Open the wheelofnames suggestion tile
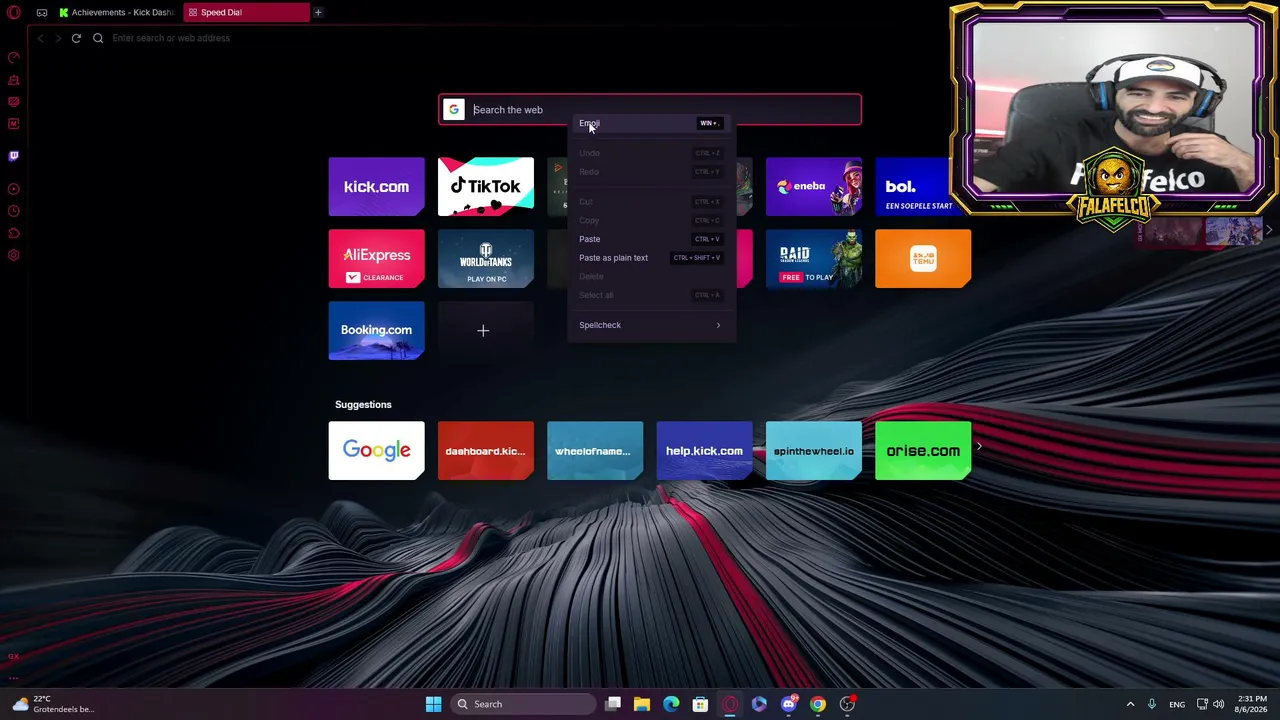This screenshot has height=720, width=1280. (x=595, y=450)
